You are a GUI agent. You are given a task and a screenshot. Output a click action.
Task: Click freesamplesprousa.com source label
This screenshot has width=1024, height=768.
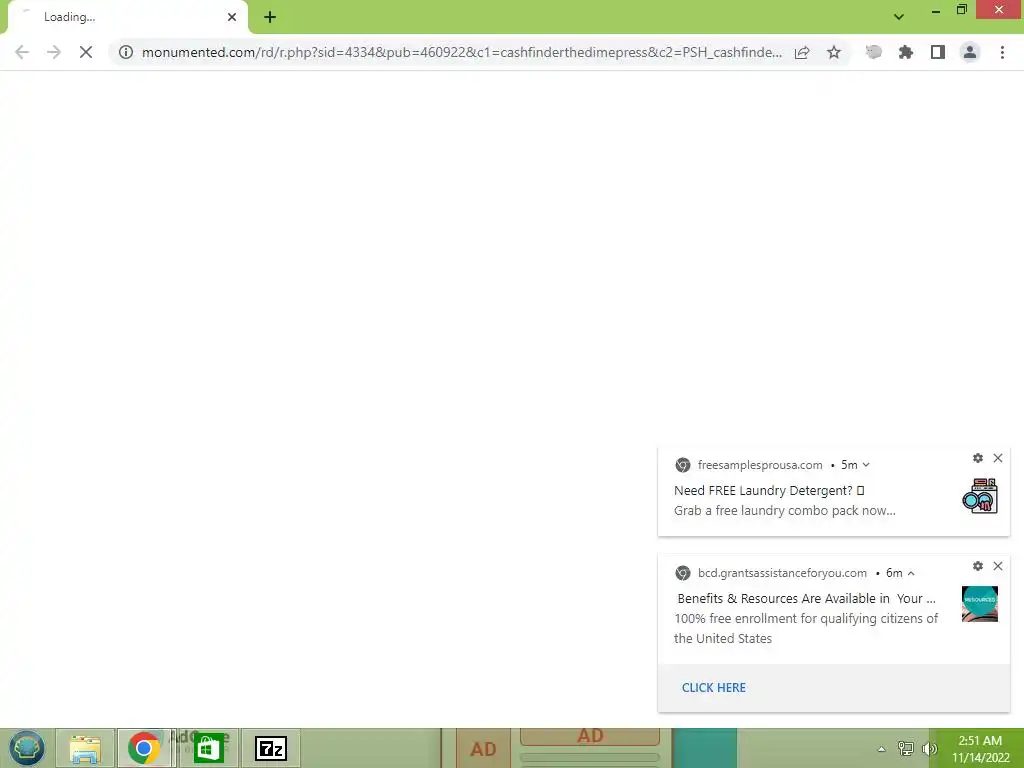[760, 465]
